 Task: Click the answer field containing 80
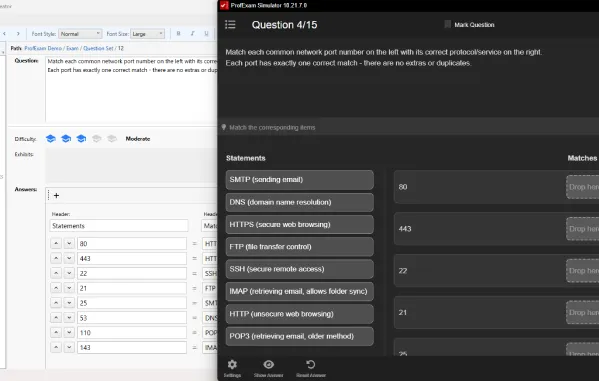click(132, 244)
